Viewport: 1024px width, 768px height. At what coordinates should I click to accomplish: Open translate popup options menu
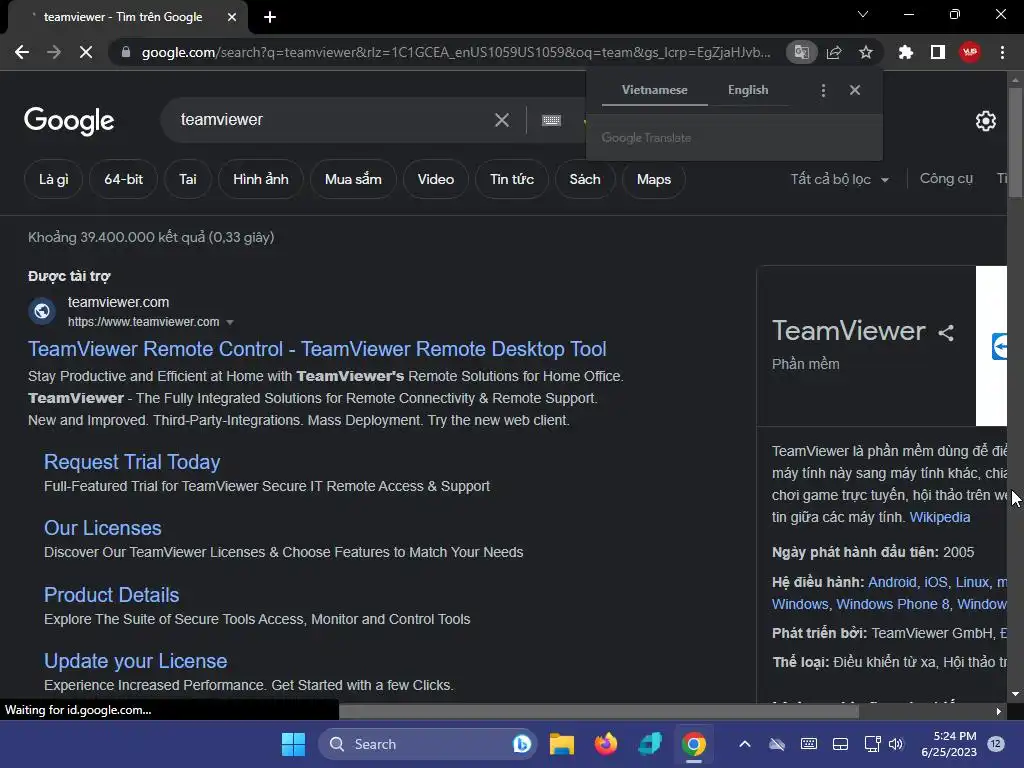[x=823, y=90]
